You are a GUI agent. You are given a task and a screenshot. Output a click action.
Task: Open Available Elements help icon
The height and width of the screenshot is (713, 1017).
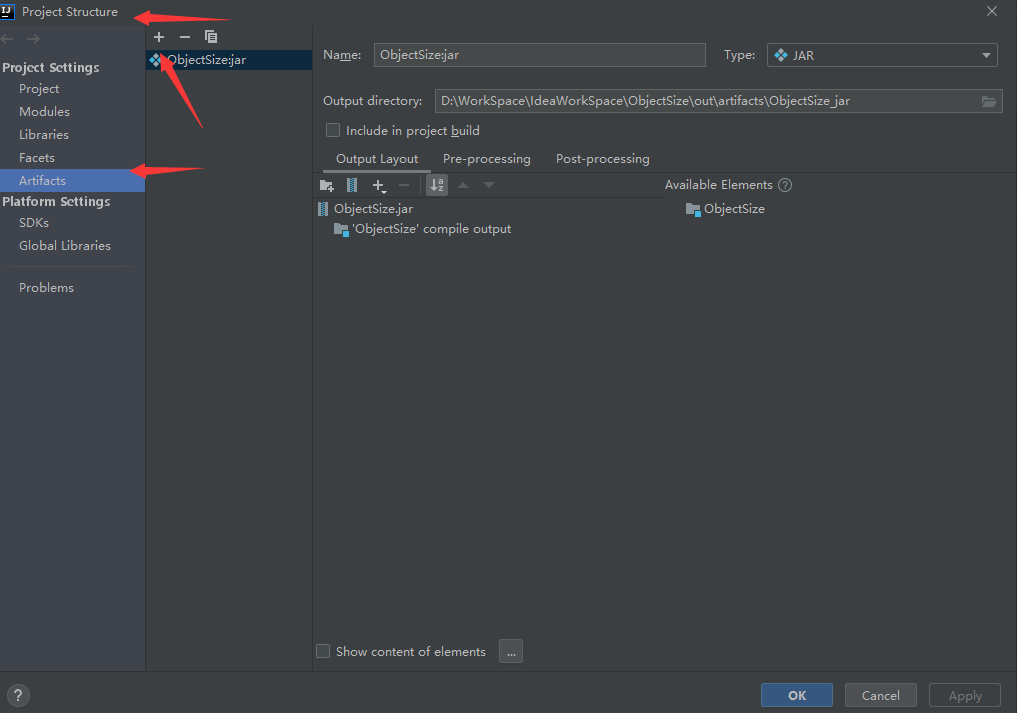tap(785, 185)
